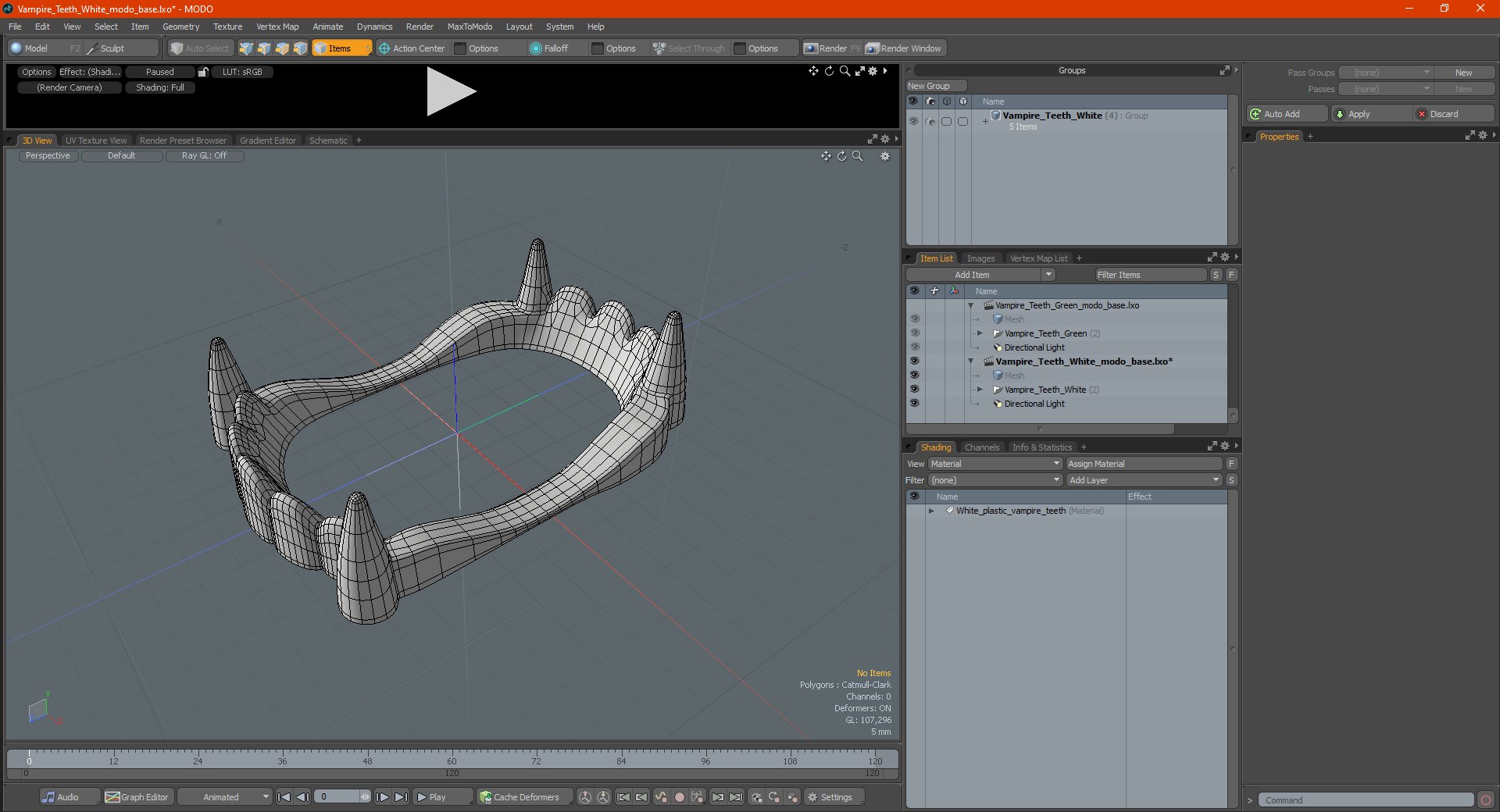Switch to the Channels tab
The image size is (1500, 812).
[982, 447]
